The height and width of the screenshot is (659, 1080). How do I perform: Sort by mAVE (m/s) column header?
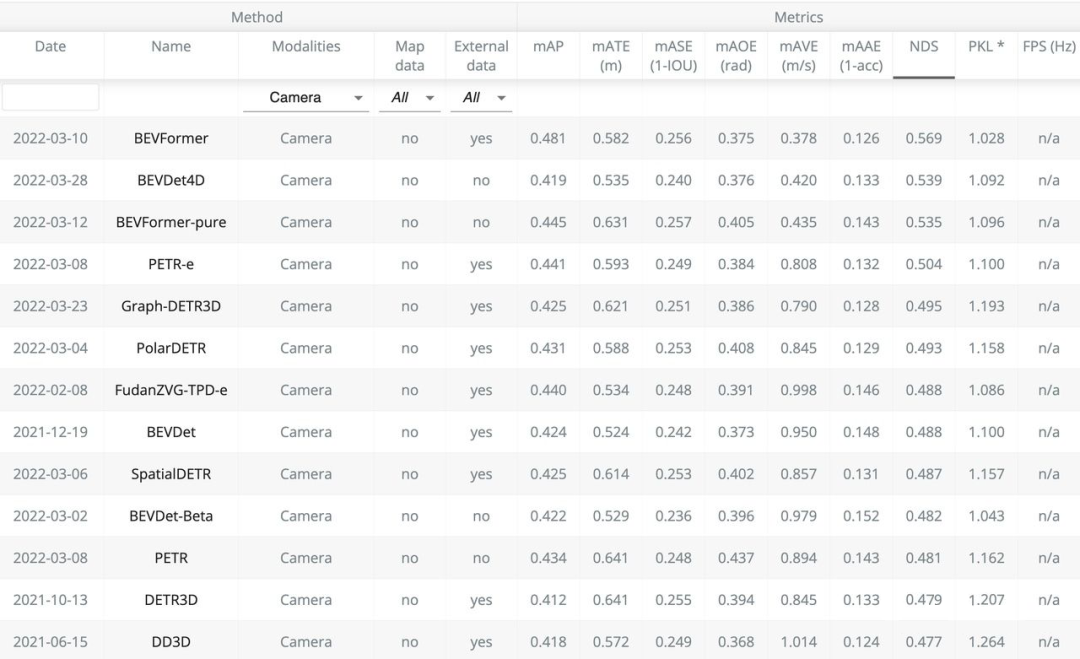pos(799,56)
